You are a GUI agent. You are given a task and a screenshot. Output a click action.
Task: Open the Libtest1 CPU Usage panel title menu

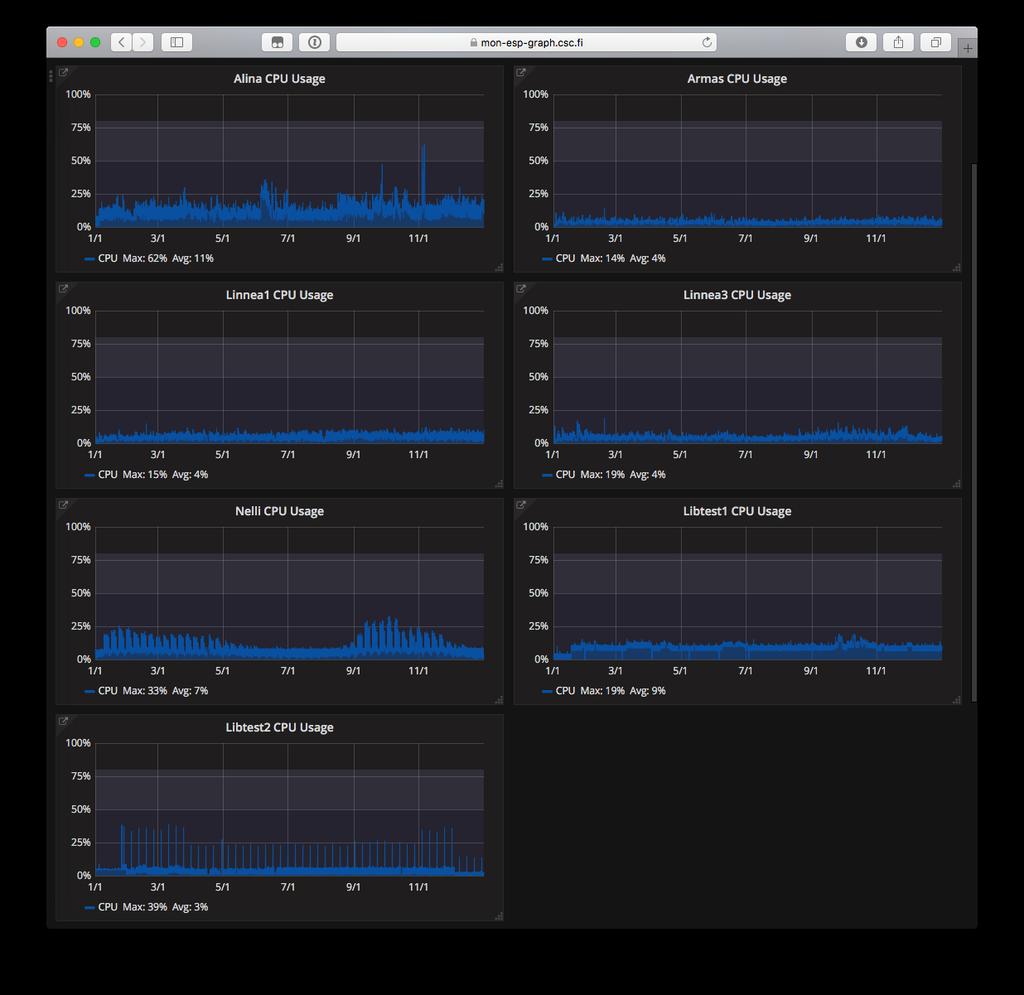(737, 511)
